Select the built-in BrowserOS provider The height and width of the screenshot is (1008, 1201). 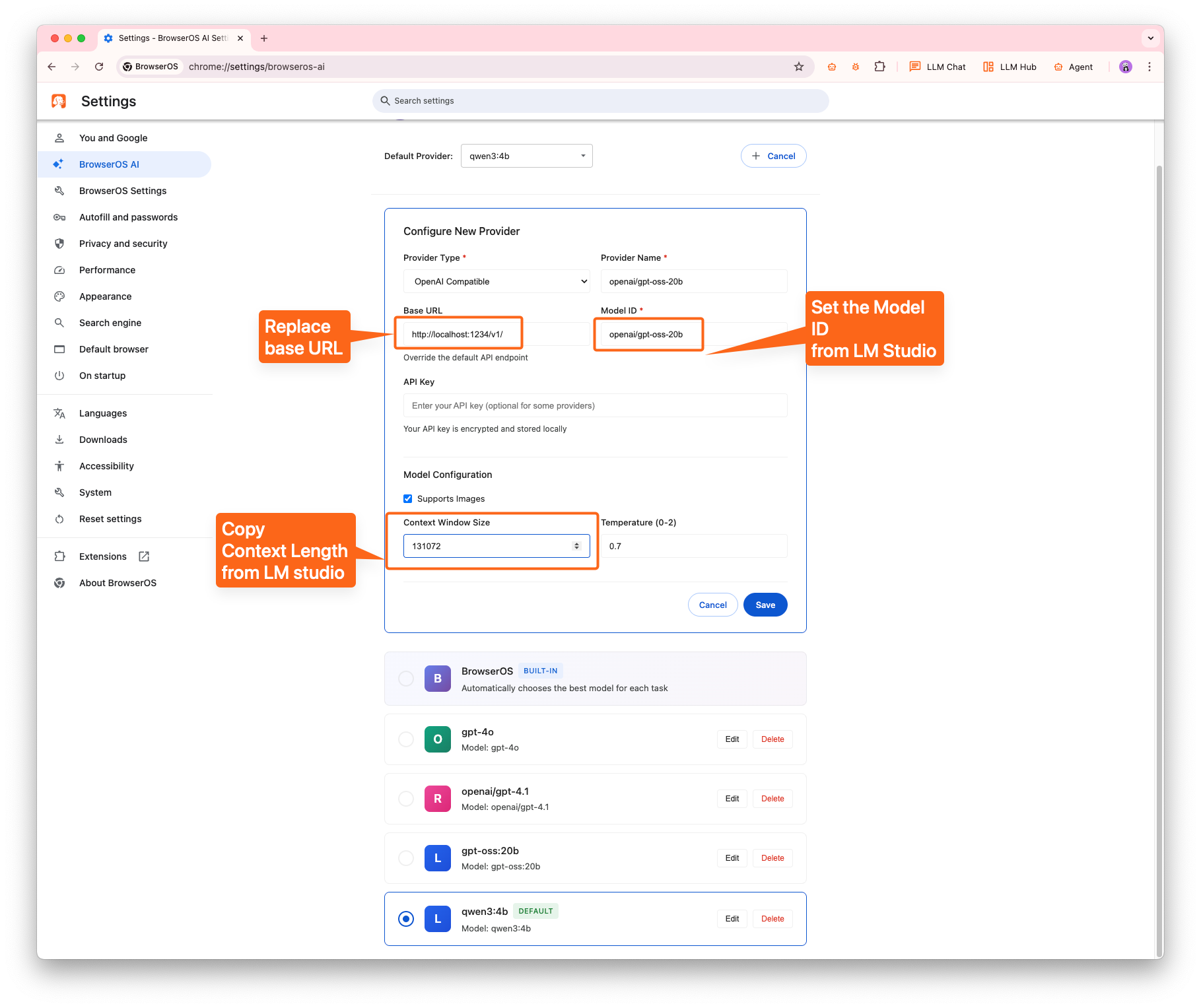[x=405, y=679]
